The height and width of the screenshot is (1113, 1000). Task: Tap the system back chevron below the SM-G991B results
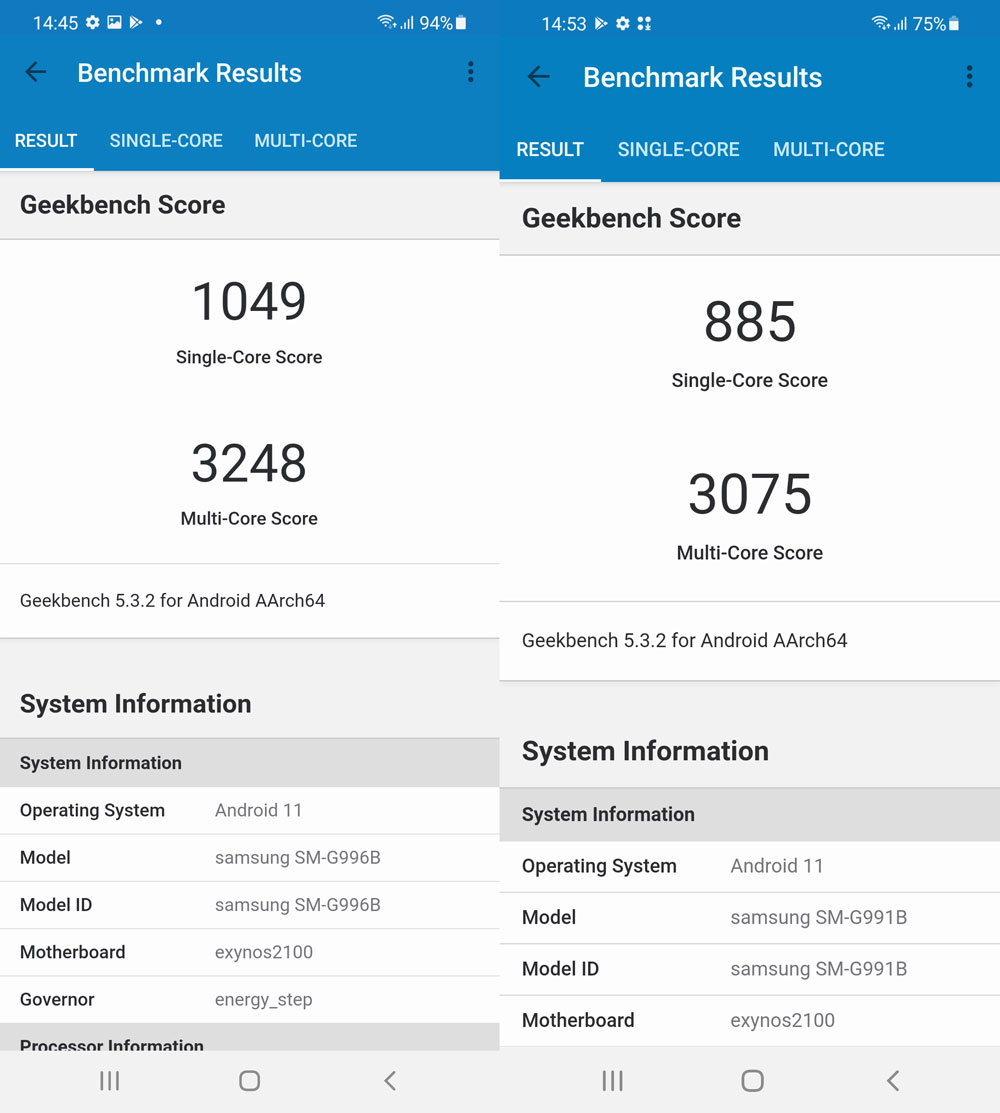(893, 1080)
